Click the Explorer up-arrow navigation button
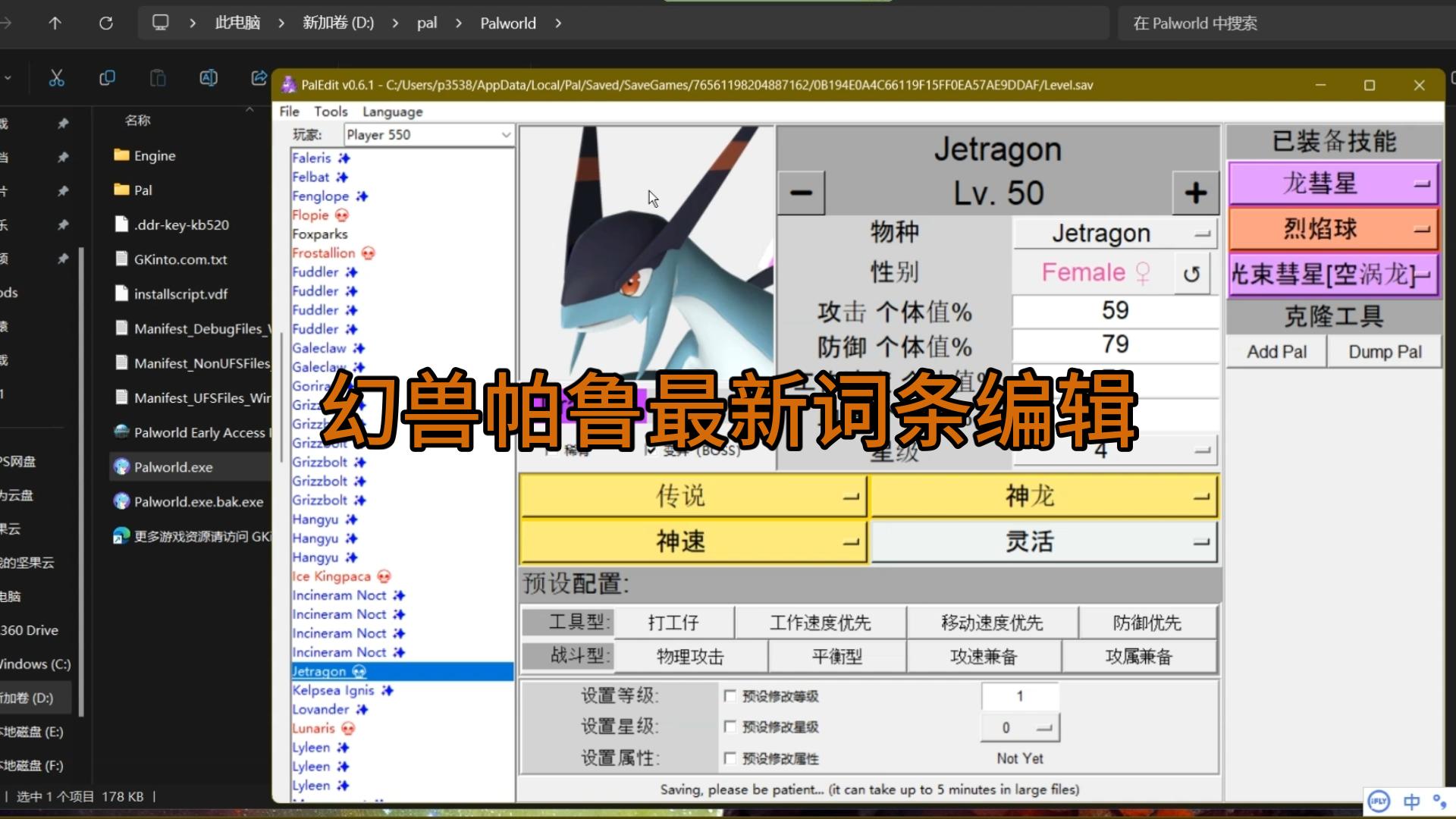Screen dimensions: 1456x819 pos(55,24)
